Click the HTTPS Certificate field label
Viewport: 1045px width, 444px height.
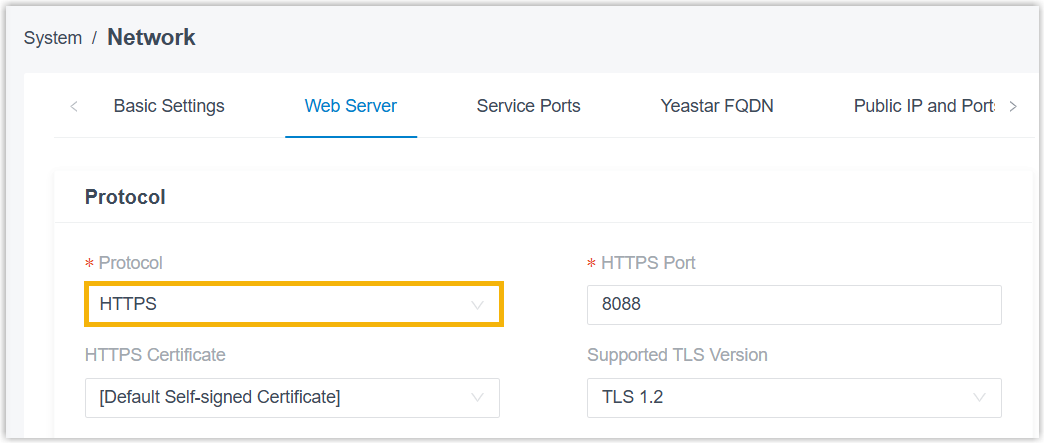(155, 355)
